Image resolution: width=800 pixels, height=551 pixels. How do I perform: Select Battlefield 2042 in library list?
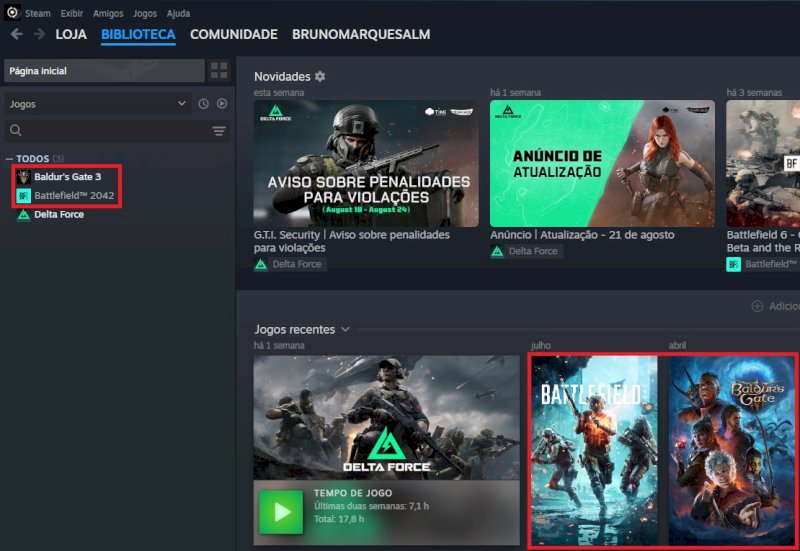(74, 195)
